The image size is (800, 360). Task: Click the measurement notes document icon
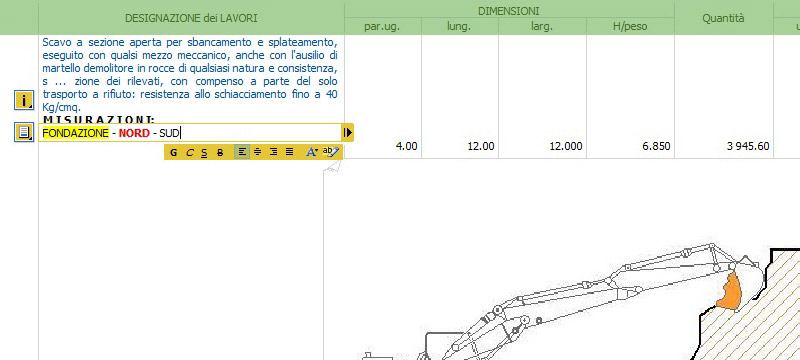pyautogui.click(x=23, y=133)
